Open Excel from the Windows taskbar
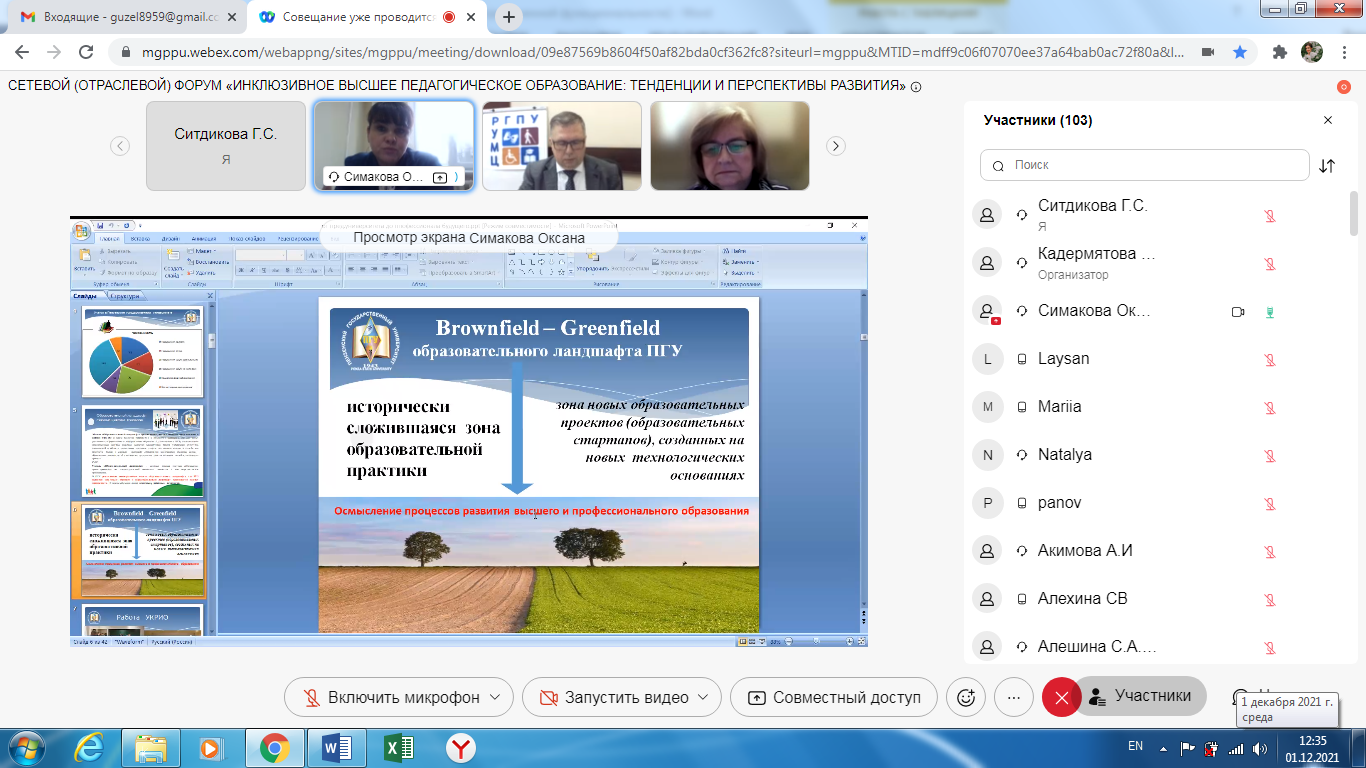1366x768 pixels. [x=397, y=747]
